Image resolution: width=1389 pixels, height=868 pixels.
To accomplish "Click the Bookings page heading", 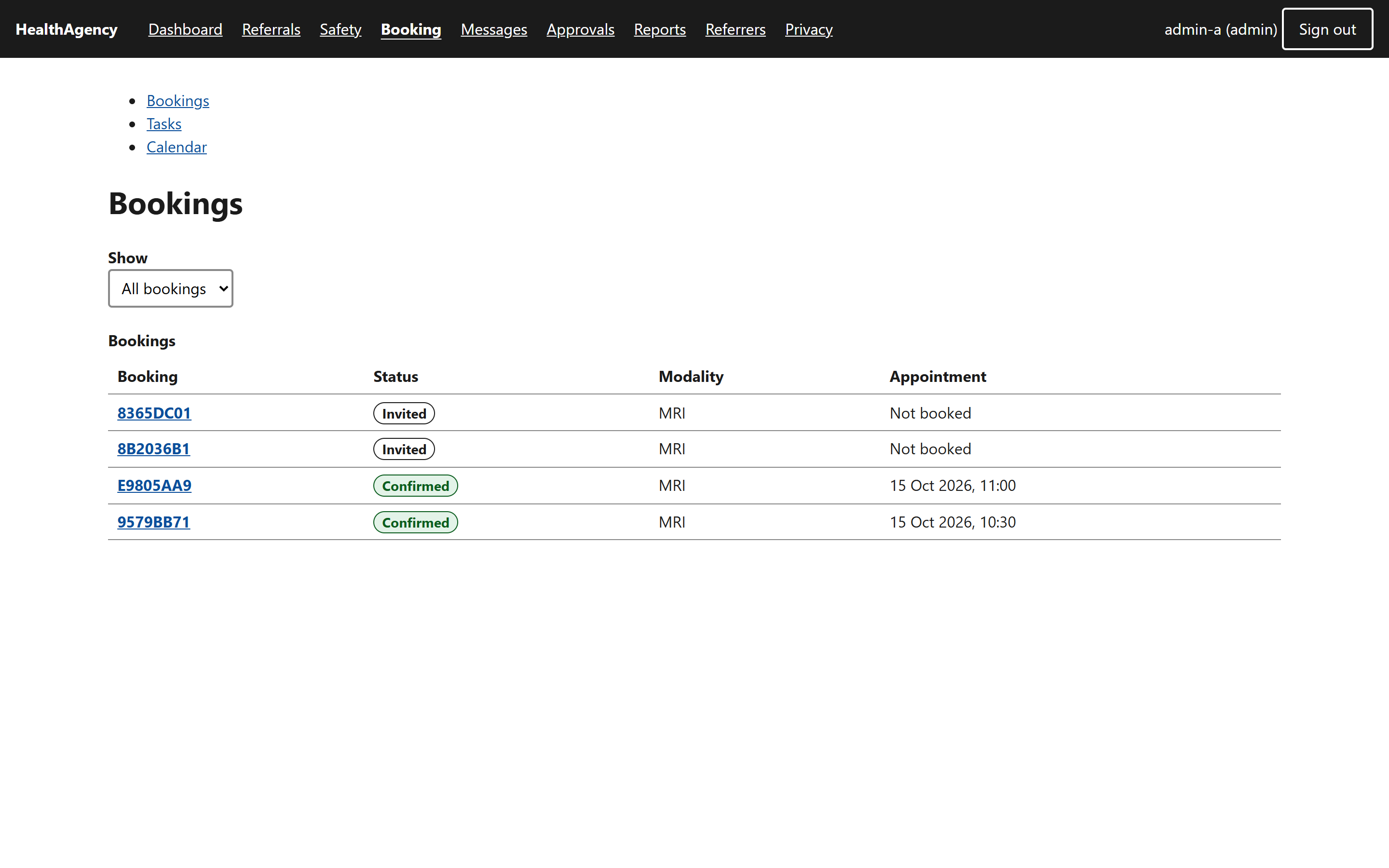I will [x=176, y=203].
